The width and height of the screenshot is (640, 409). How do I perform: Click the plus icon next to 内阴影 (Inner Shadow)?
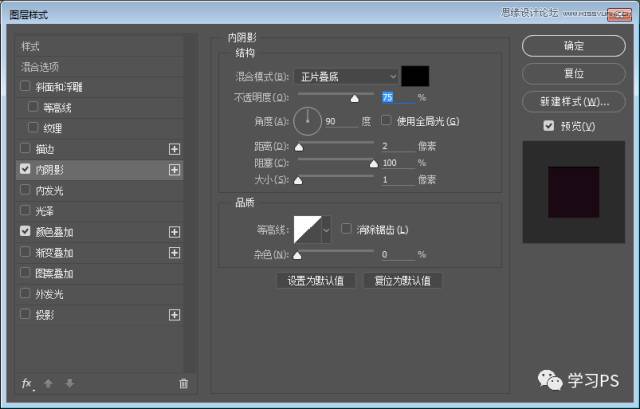(x=175, y=170)
